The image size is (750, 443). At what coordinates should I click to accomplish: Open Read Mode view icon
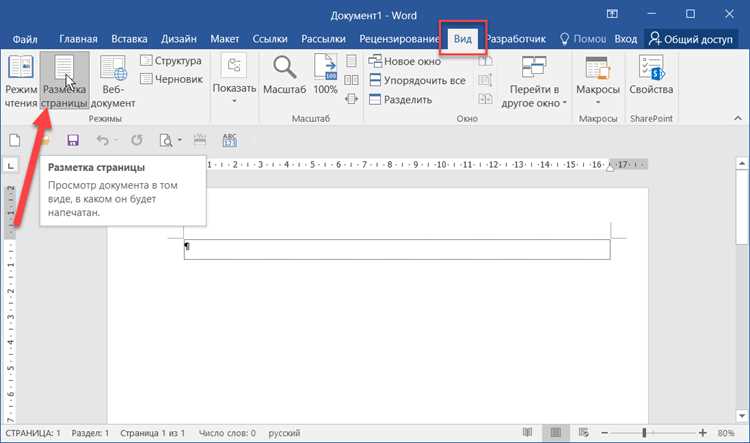coord(21,67)
